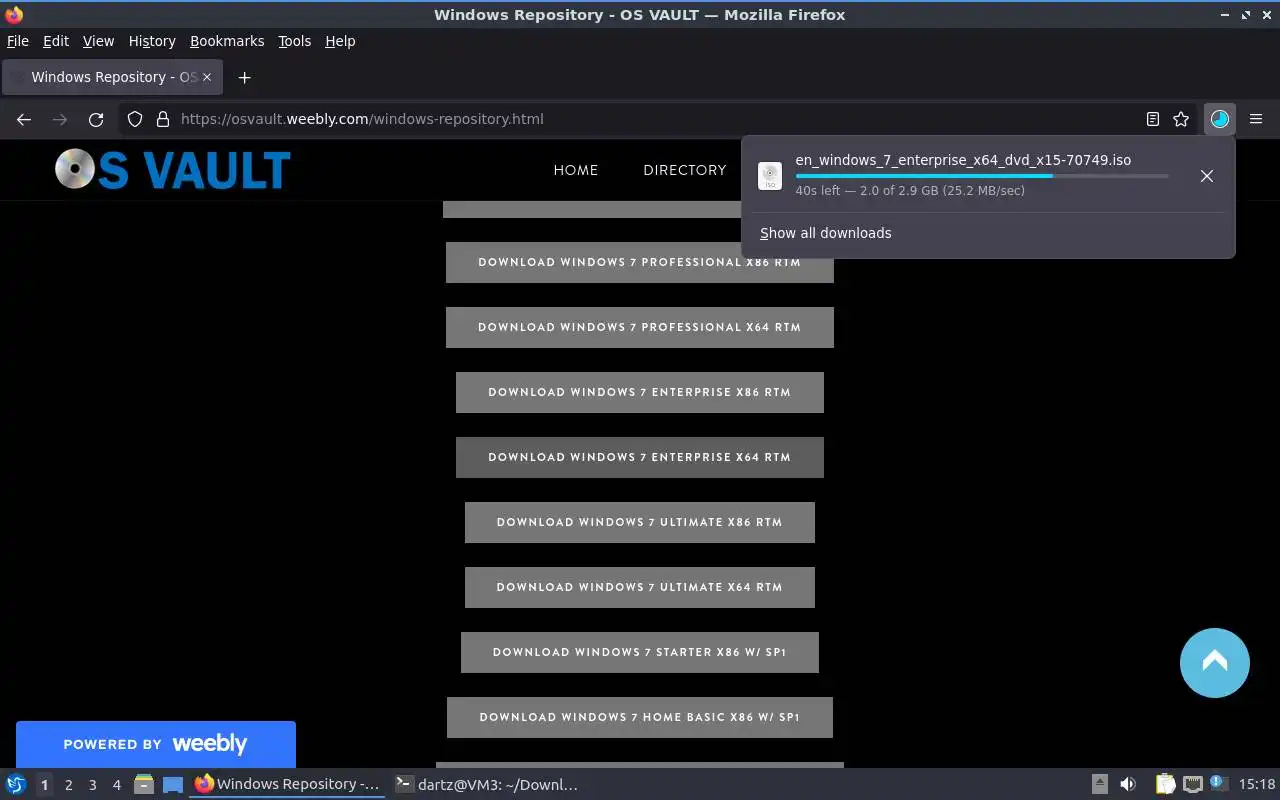1280x800 pixels.
Task: Reload the current page
Action: coord(96,119)
